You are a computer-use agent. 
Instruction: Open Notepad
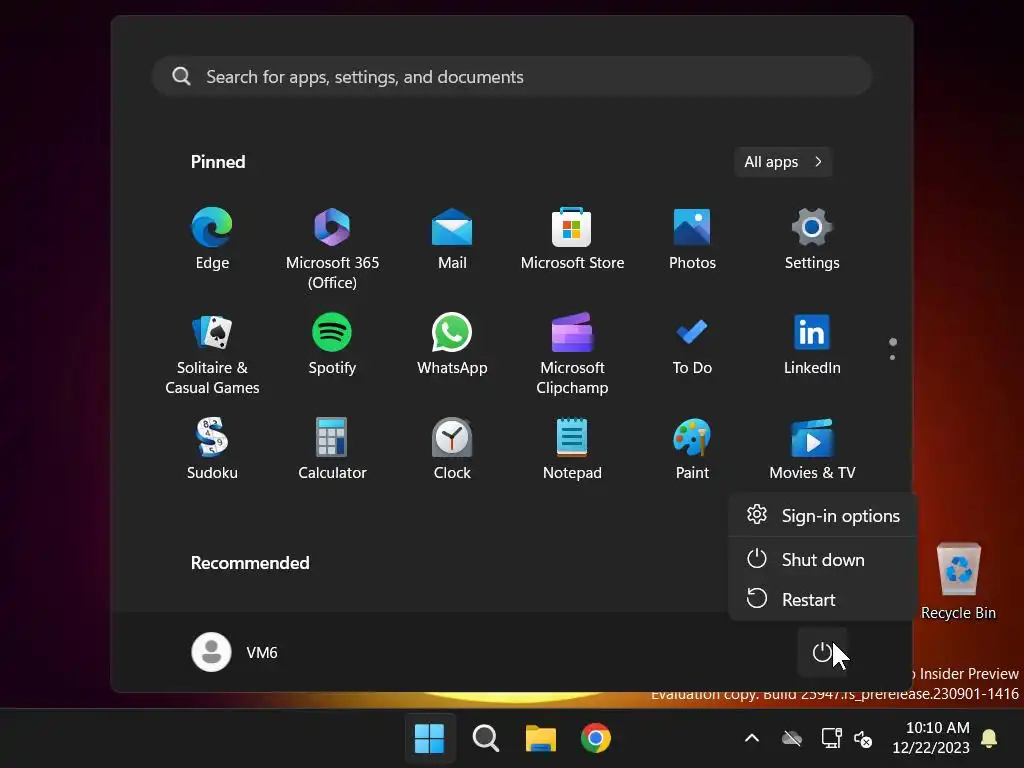pos(572,449)
